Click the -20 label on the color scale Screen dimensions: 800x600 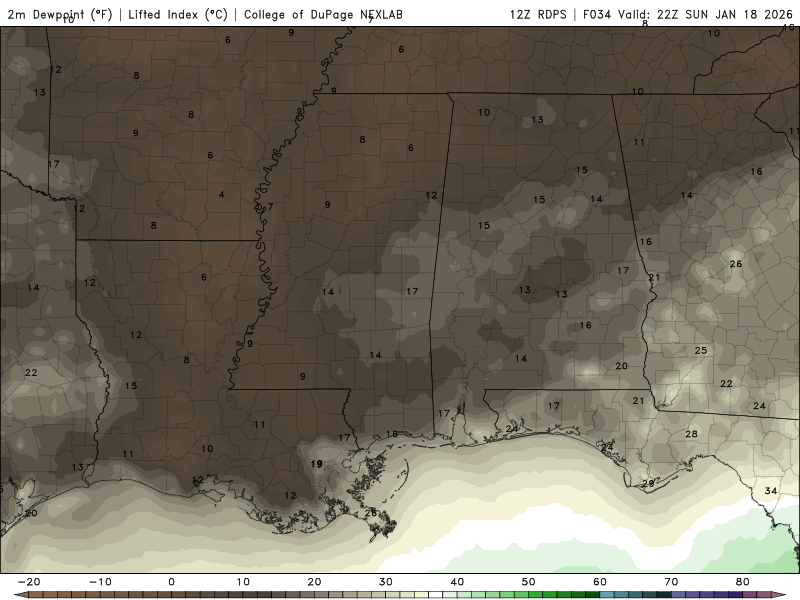click(x=29, y=582)
